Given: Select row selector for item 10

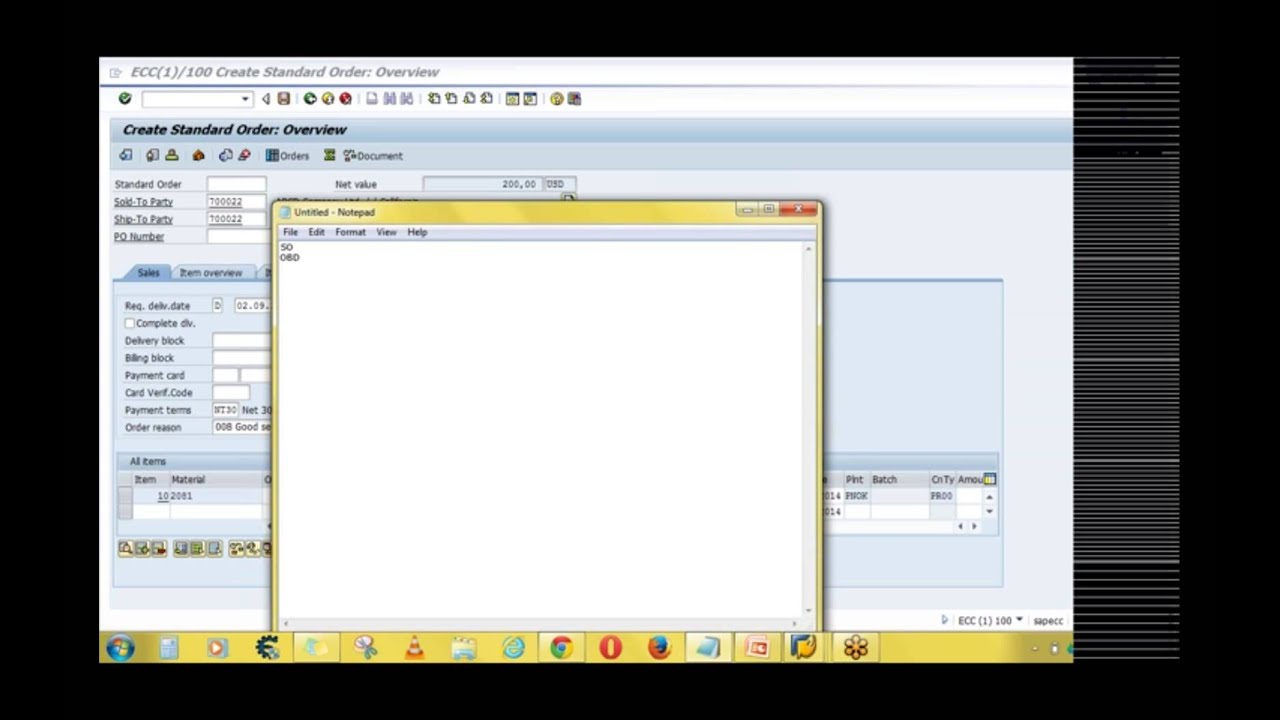Looking at the screenshot, I should 125,496.
